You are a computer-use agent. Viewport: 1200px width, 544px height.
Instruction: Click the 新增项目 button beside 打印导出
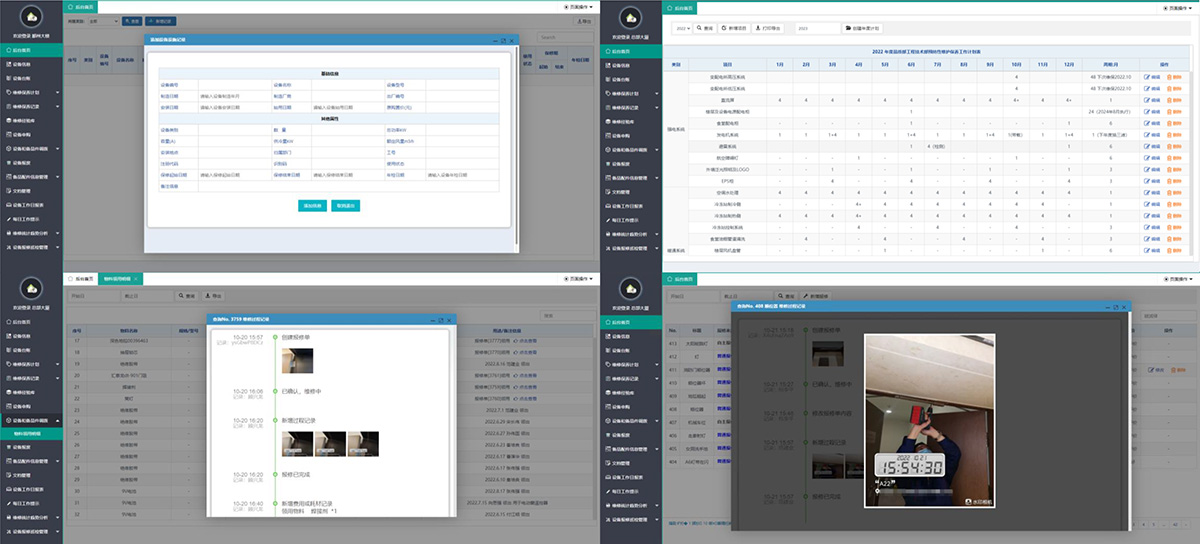[731, 29]
